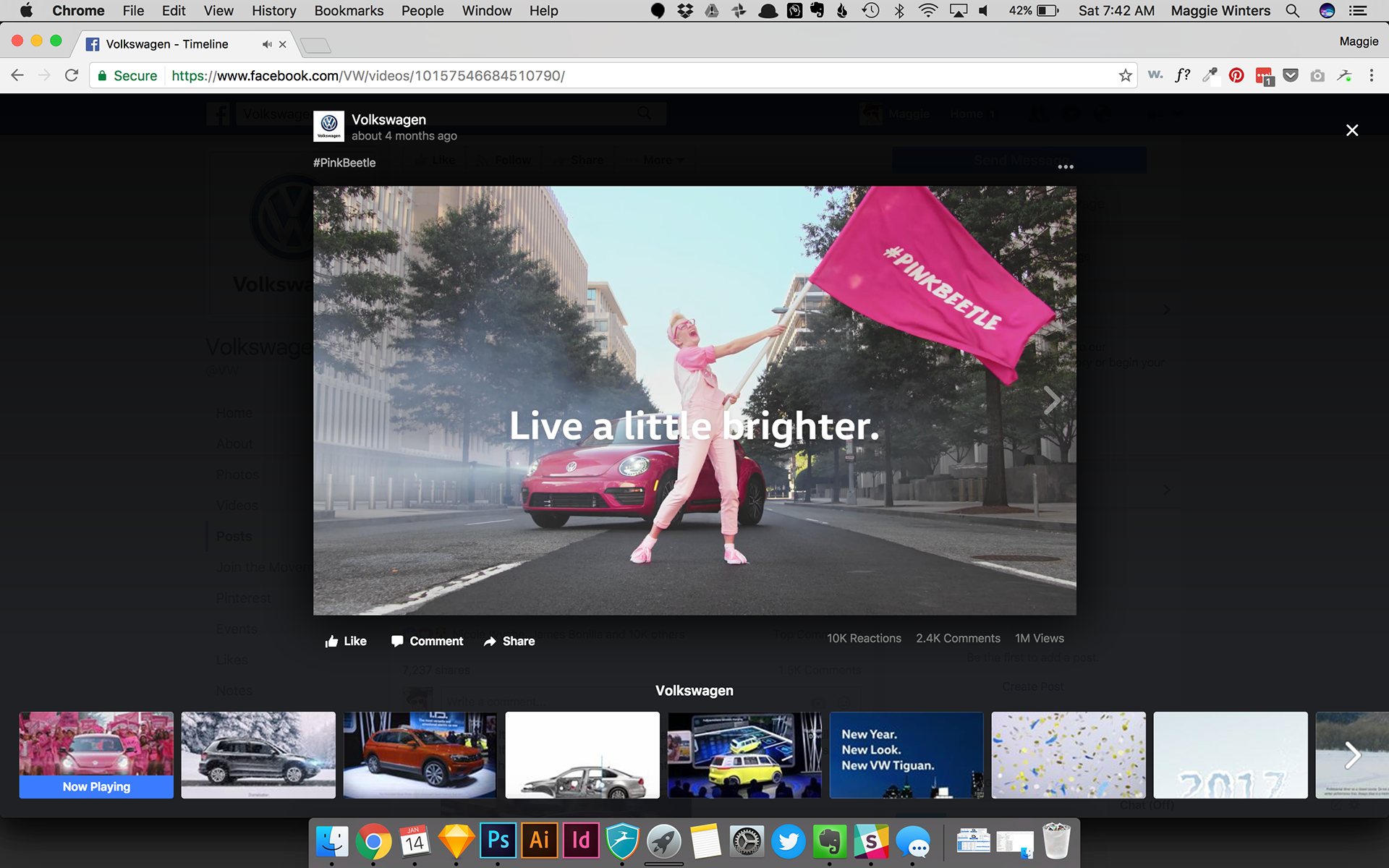Click the Pocket extension icon
Image resolution: width=1389 pixels, height=868 pixels.
(1291, 75)
